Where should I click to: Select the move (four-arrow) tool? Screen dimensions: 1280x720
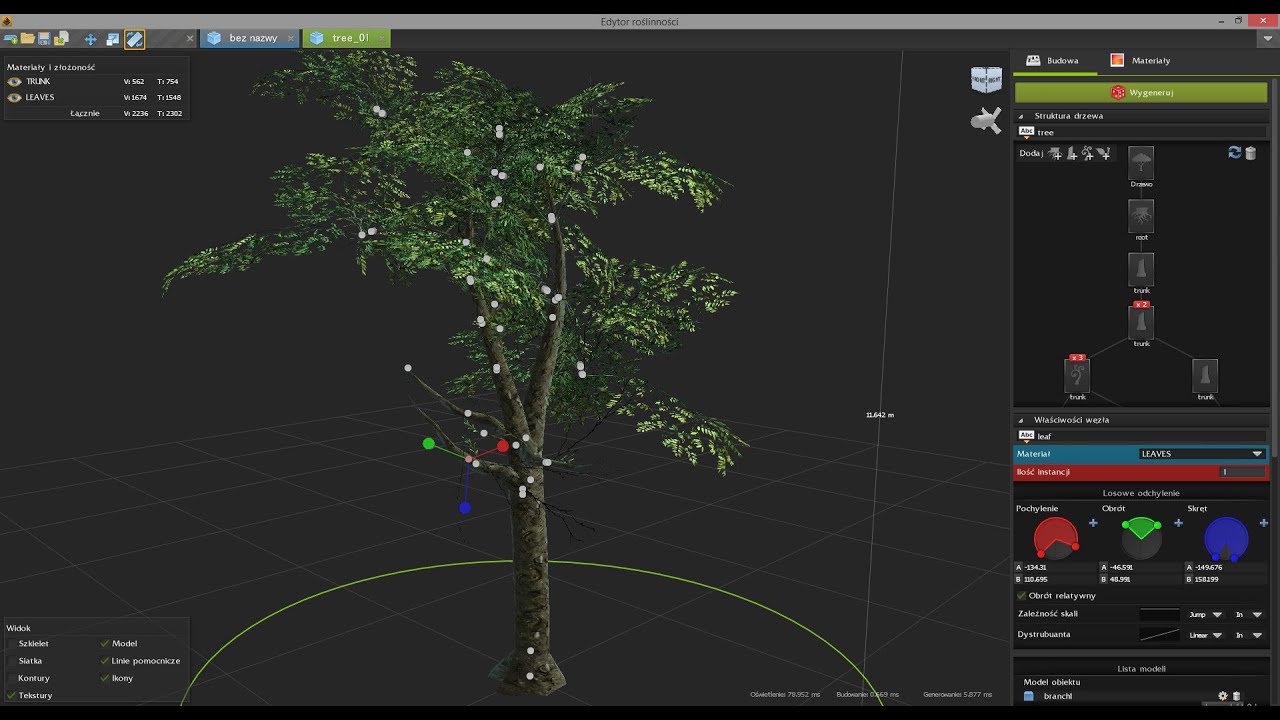(x=90, y=39)
